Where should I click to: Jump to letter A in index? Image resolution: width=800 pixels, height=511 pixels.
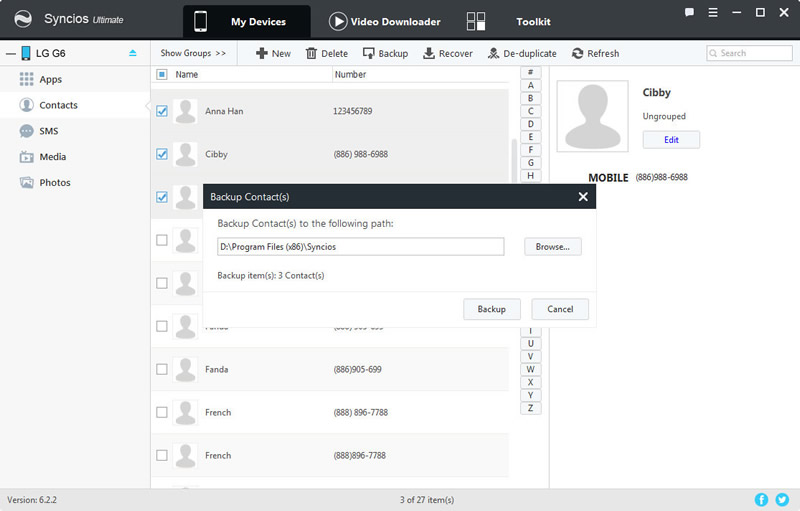[x=531, y=85]
